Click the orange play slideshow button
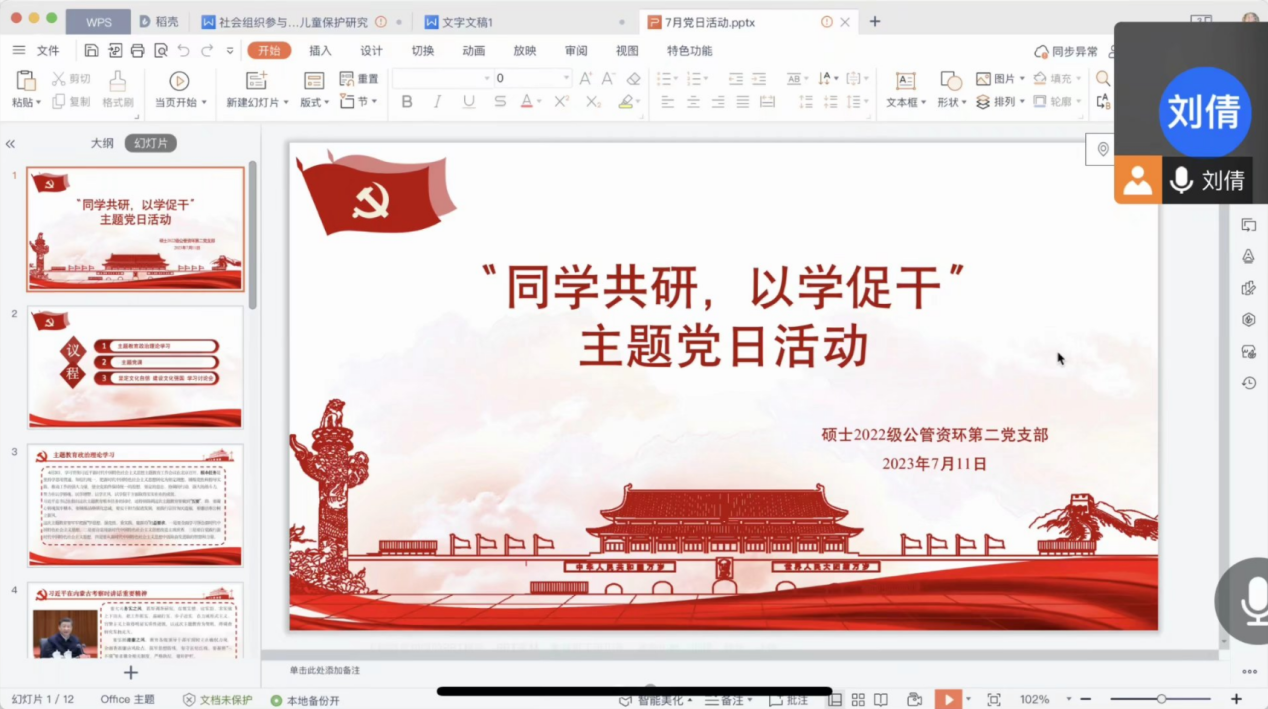The height and width of the screenshot is (709, 1268). coord(947,699)
